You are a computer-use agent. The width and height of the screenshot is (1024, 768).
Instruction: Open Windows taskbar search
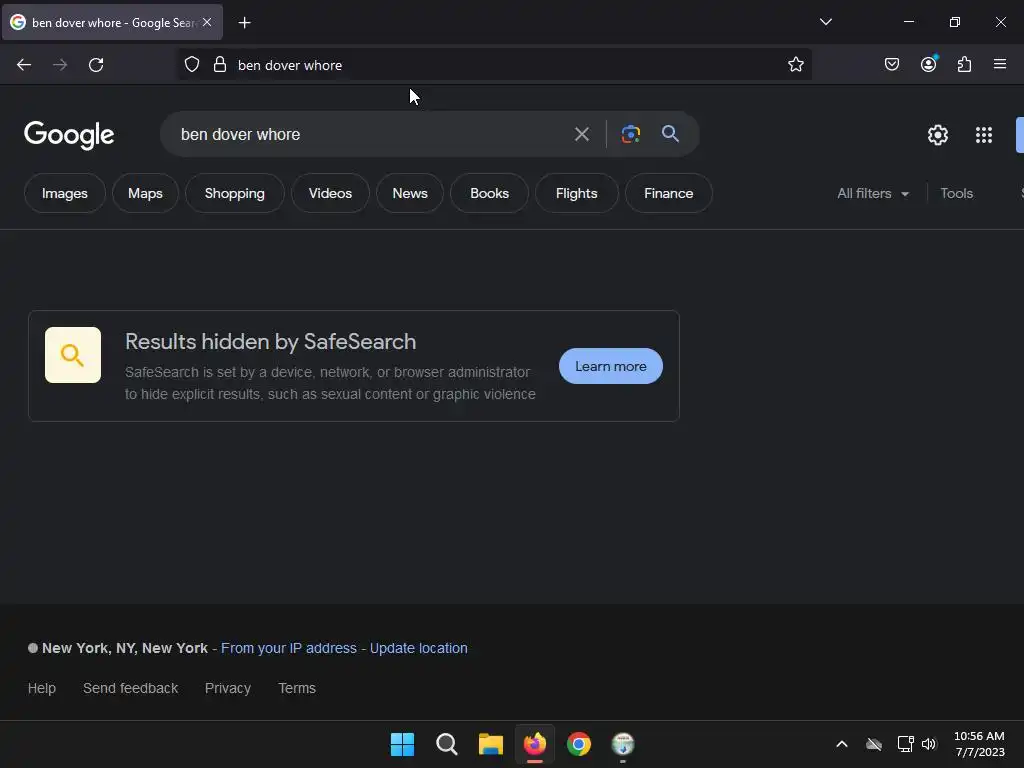447,744
